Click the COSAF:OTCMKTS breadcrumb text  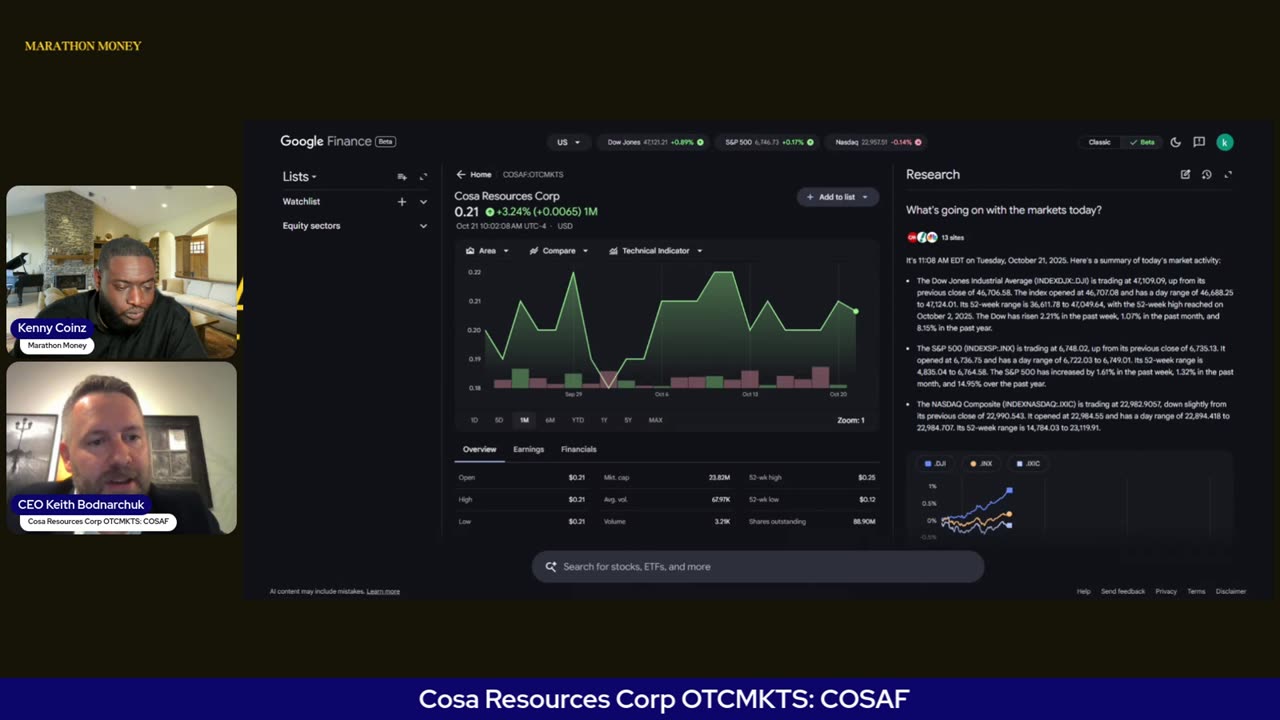[x=533, y=175]
